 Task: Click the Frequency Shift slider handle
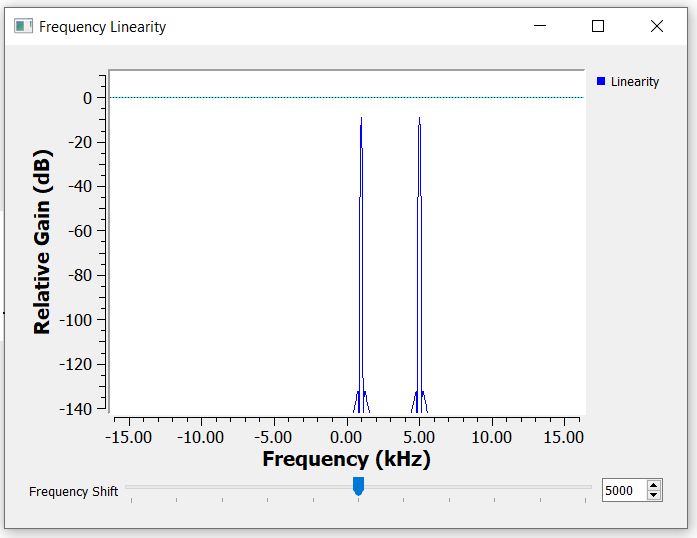[359, 486]
